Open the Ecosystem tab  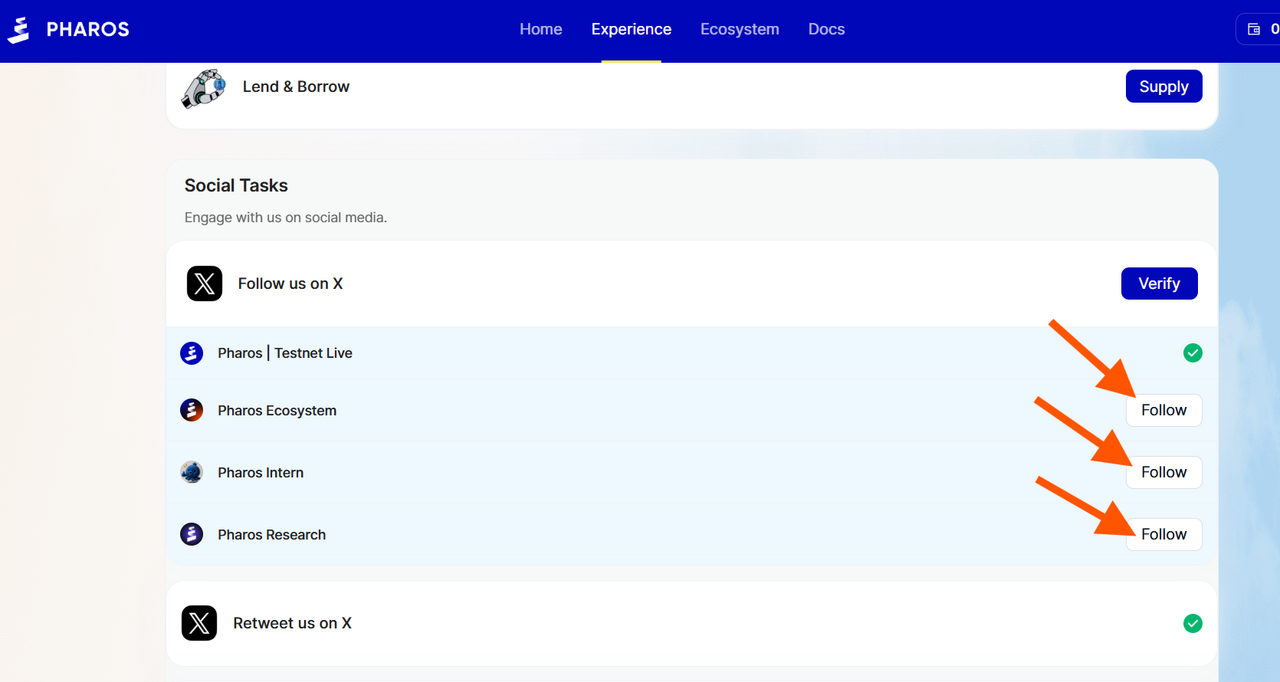[x=740, y=29]
